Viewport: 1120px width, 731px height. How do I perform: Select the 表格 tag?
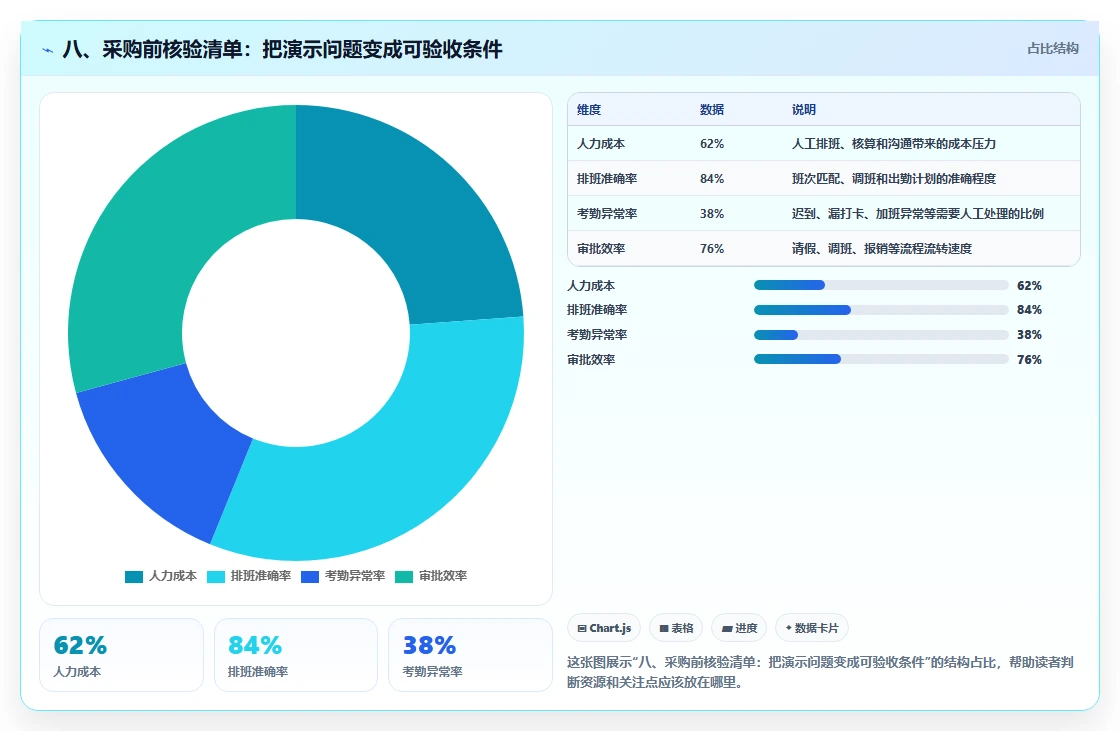click(x=676, y=628)
